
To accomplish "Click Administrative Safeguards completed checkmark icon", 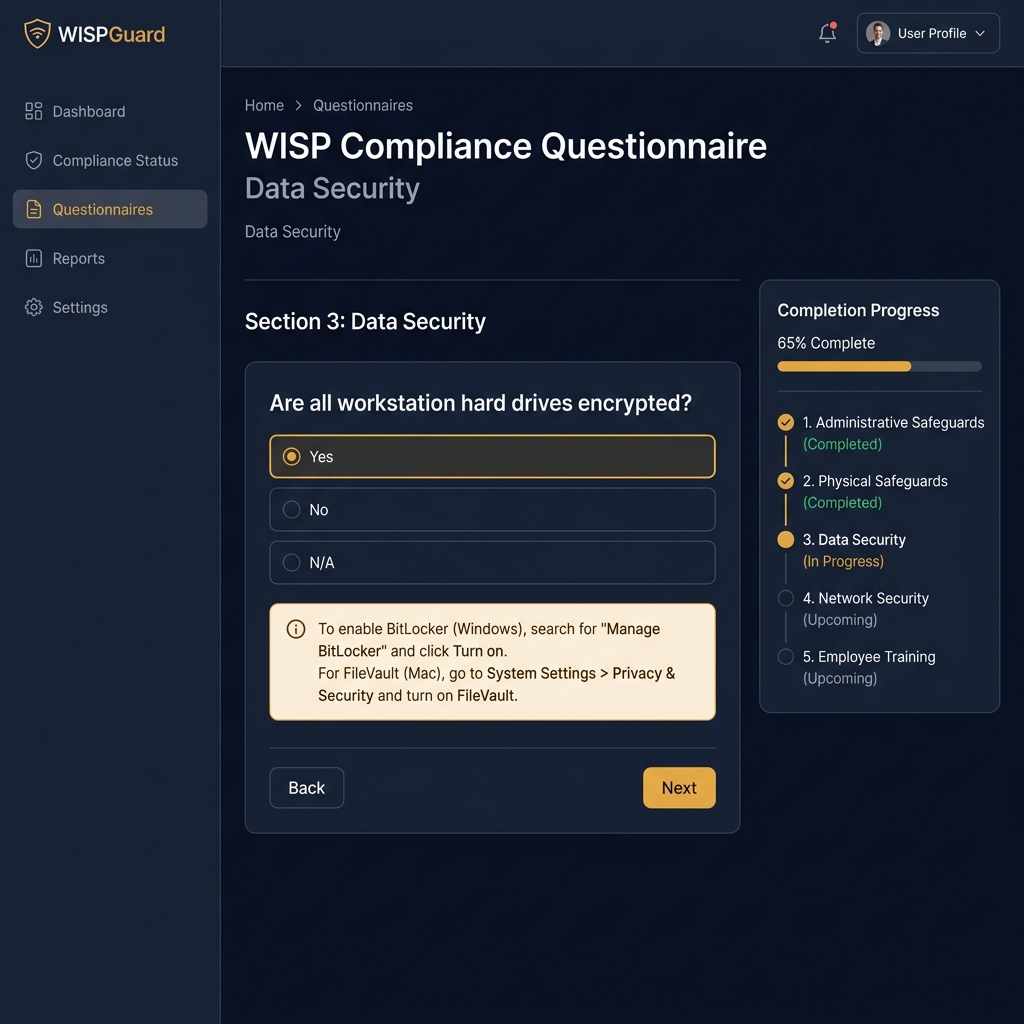I will click(786, 423).
